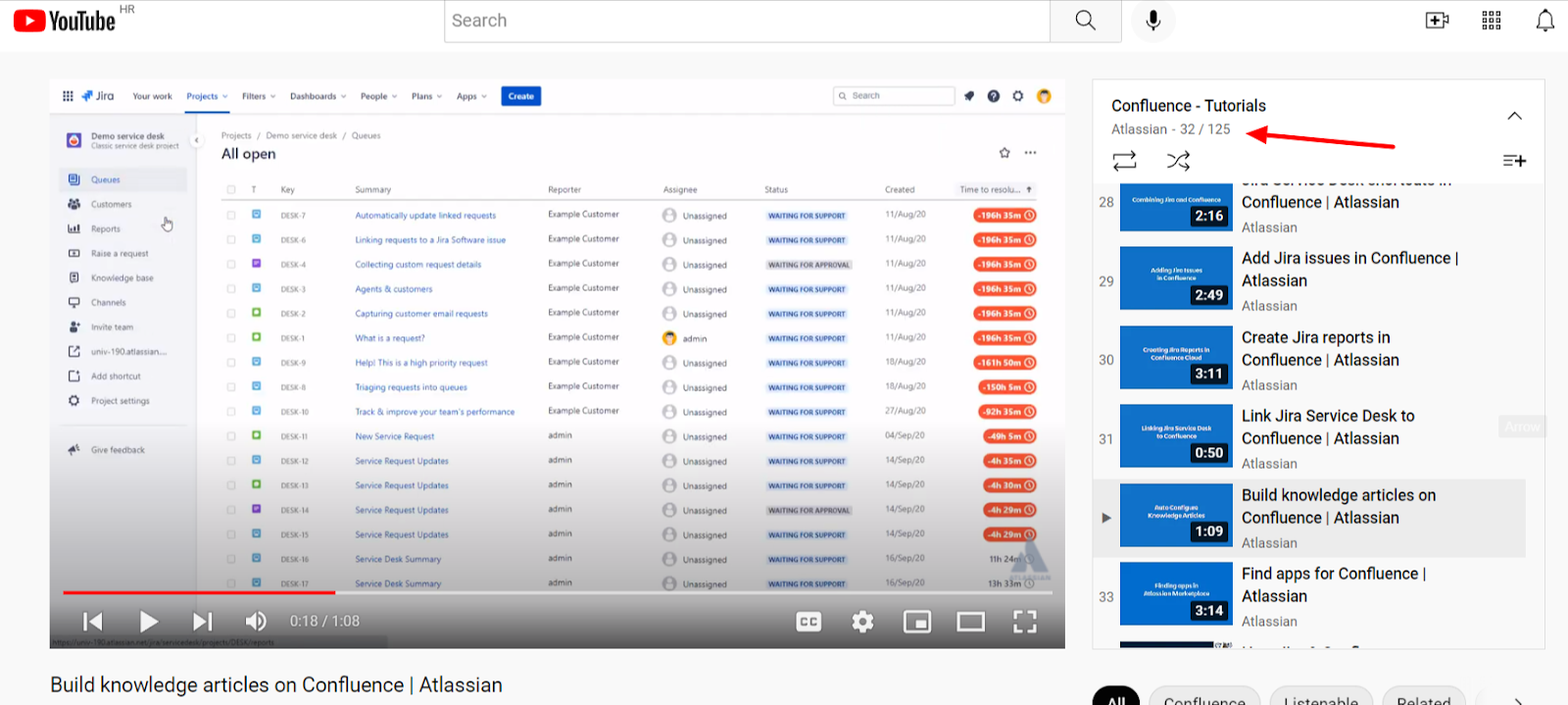Activate the miniplayer icon
Screen dimensions: 1568x705
pos(917,622)
